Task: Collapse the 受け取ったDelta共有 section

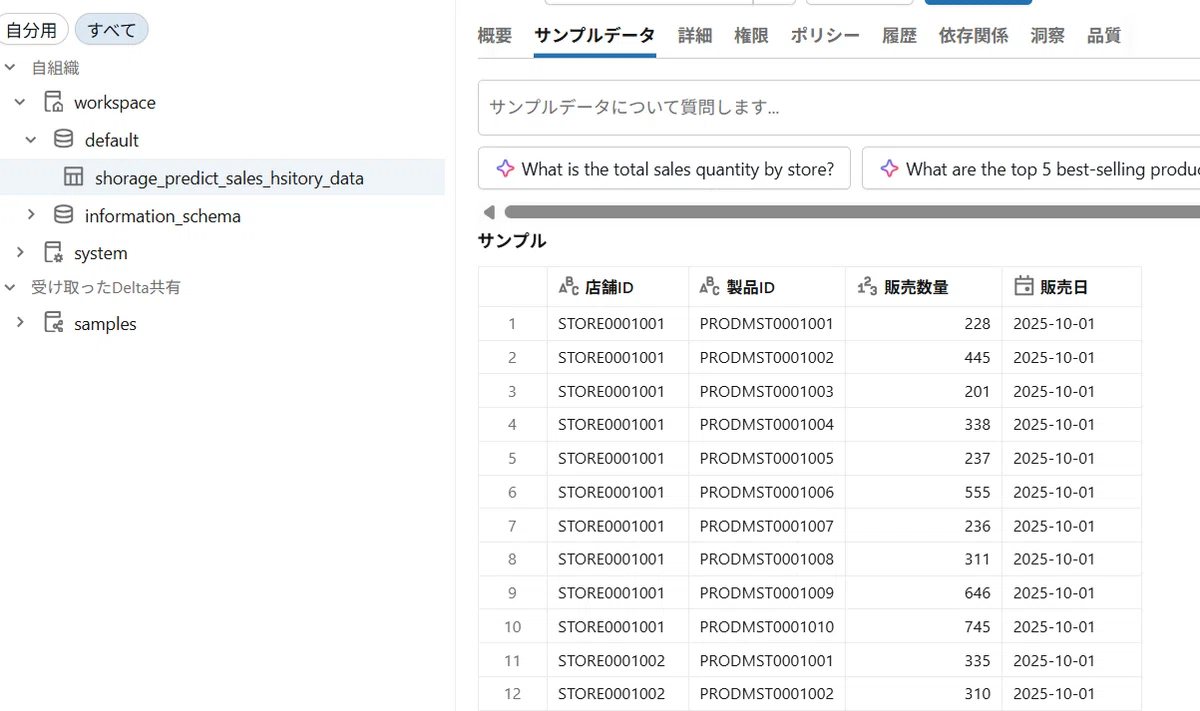Action: (10, 287)
